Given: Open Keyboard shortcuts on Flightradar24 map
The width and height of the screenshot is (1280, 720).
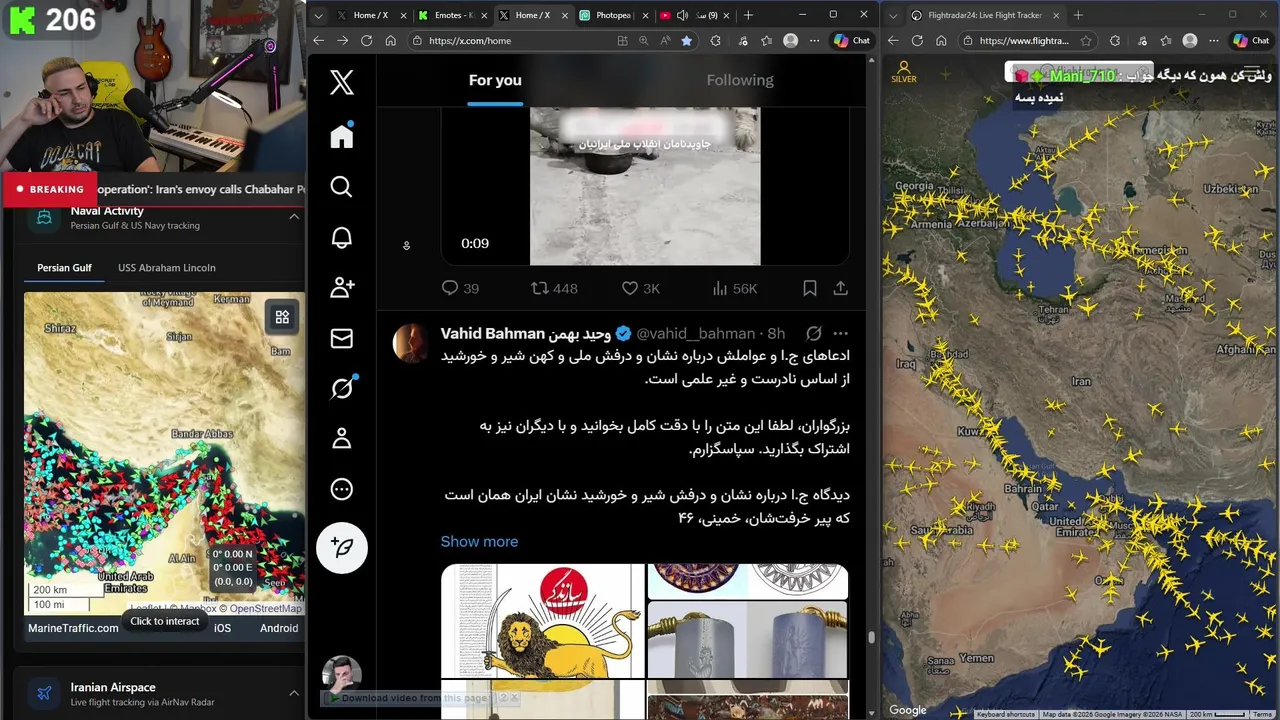Looking at the screenshot, I should (1006, 714).
